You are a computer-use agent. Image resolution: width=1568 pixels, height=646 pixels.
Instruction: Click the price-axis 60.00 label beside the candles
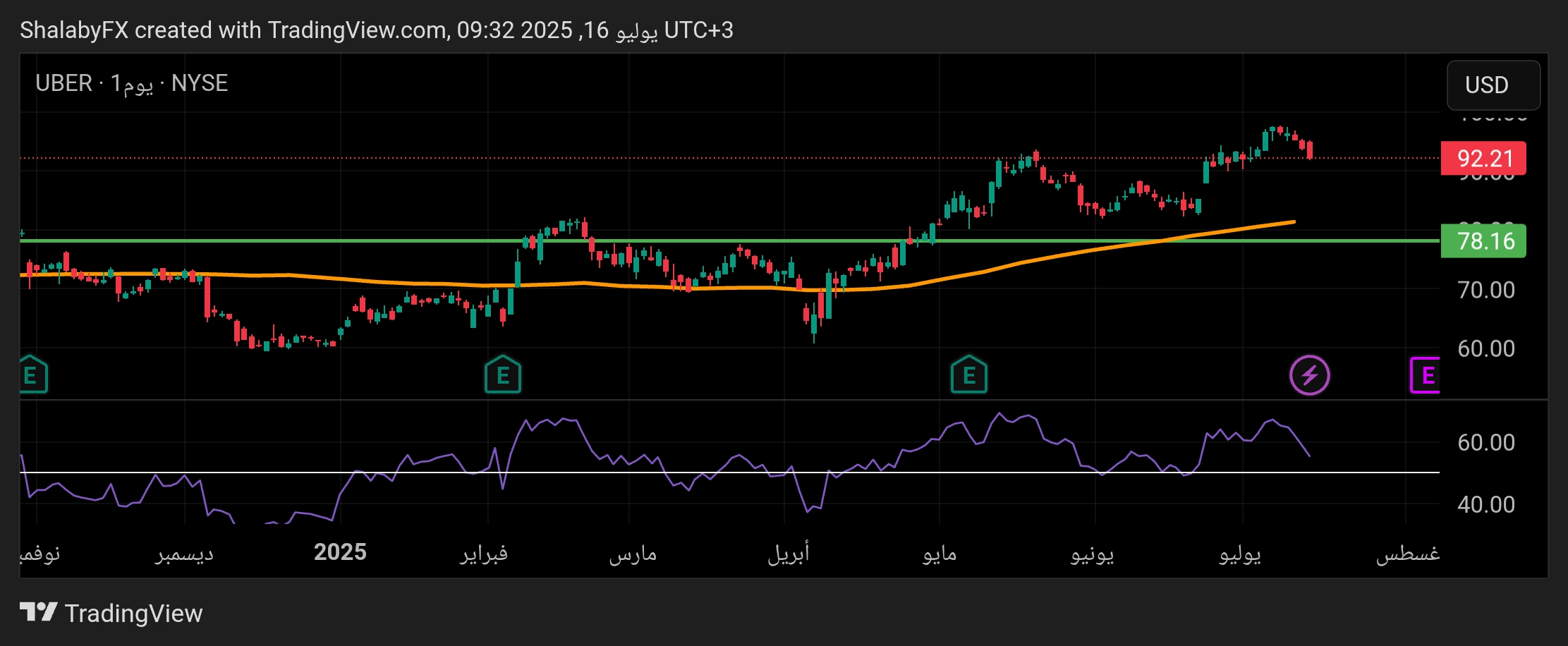[1486, 348]
